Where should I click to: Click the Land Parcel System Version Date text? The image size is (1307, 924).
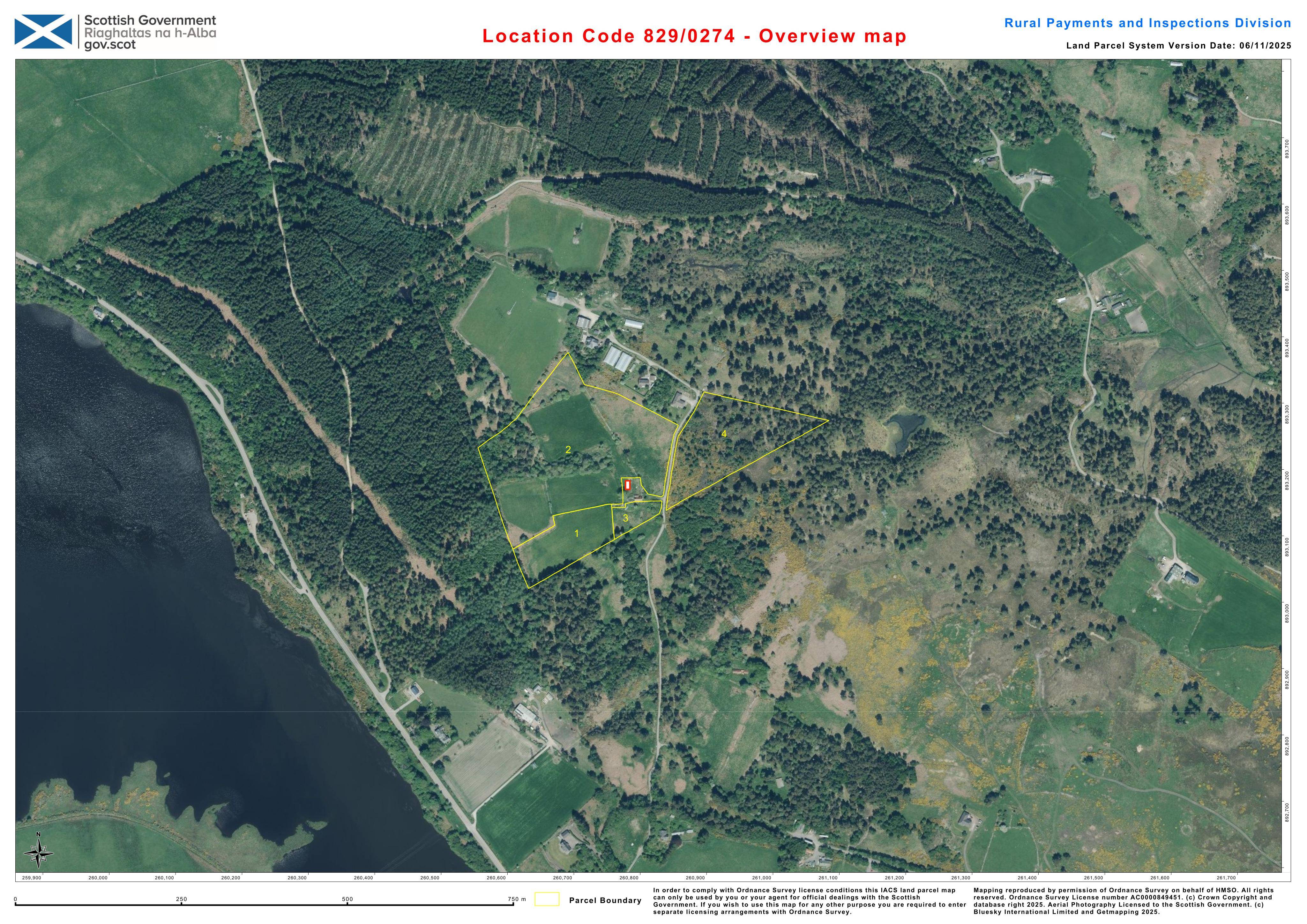click(1179, 46)
